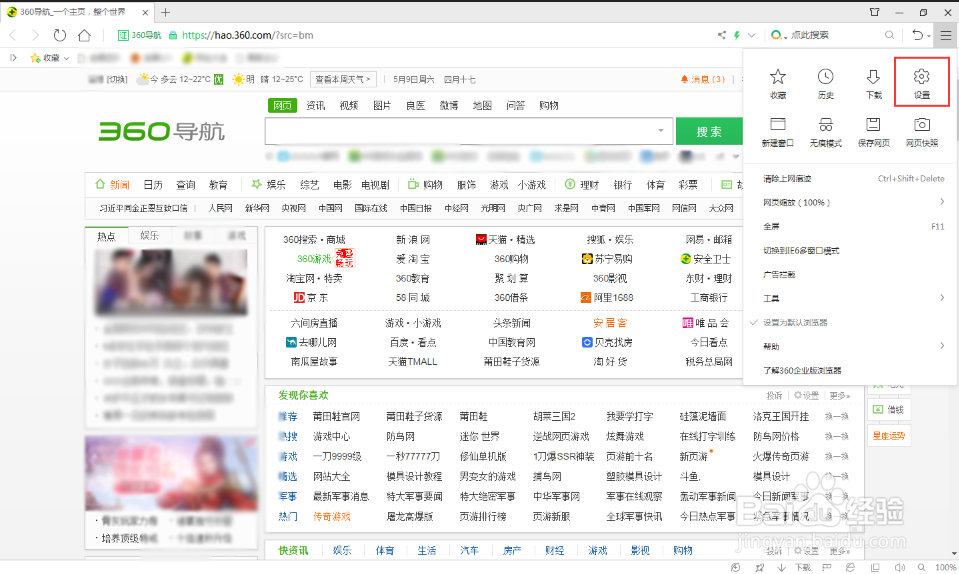Open a new tab with plus button

(166, 12)
